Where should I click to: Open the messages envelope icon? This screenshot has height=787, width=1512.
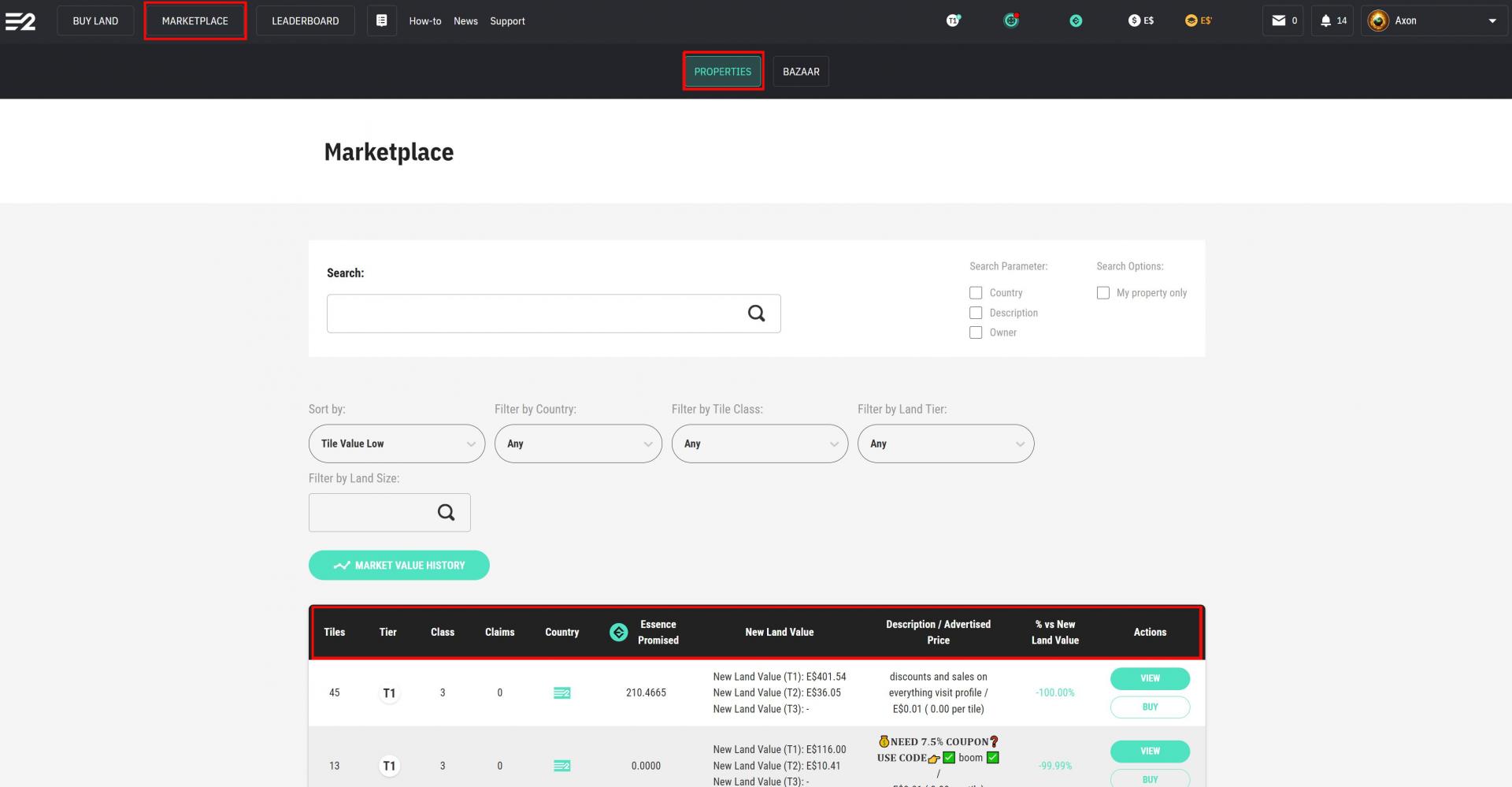1279,20
